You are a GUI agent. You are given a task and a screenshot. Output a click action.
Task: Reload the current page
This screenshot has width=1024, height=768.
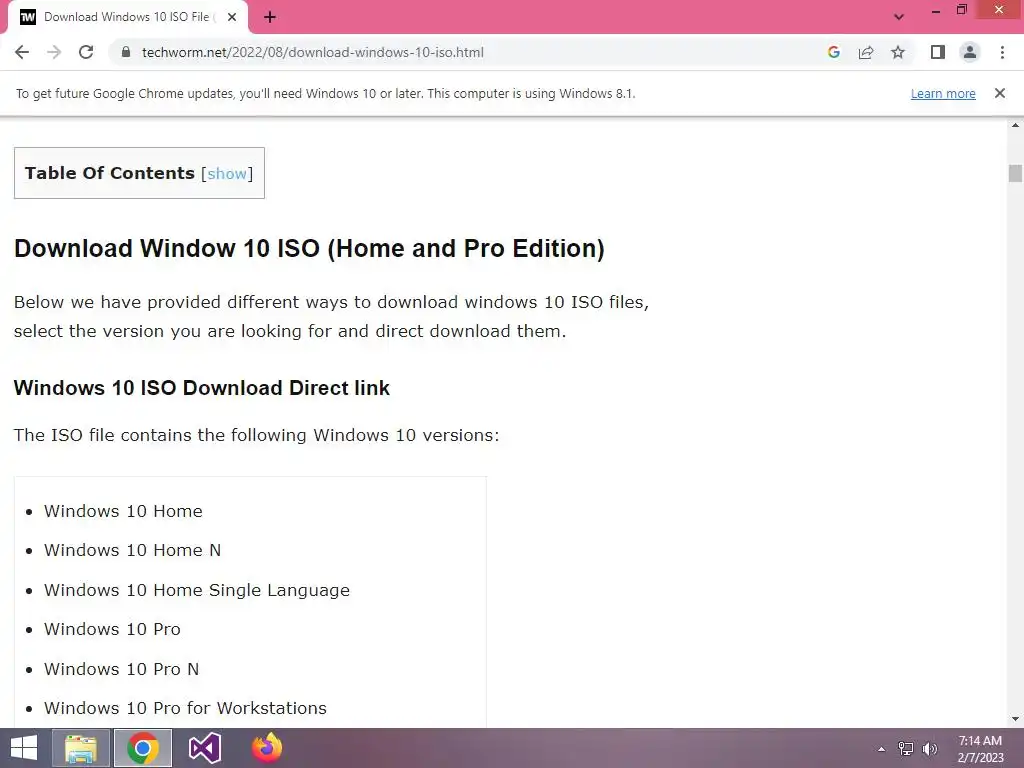pos(86,52)
